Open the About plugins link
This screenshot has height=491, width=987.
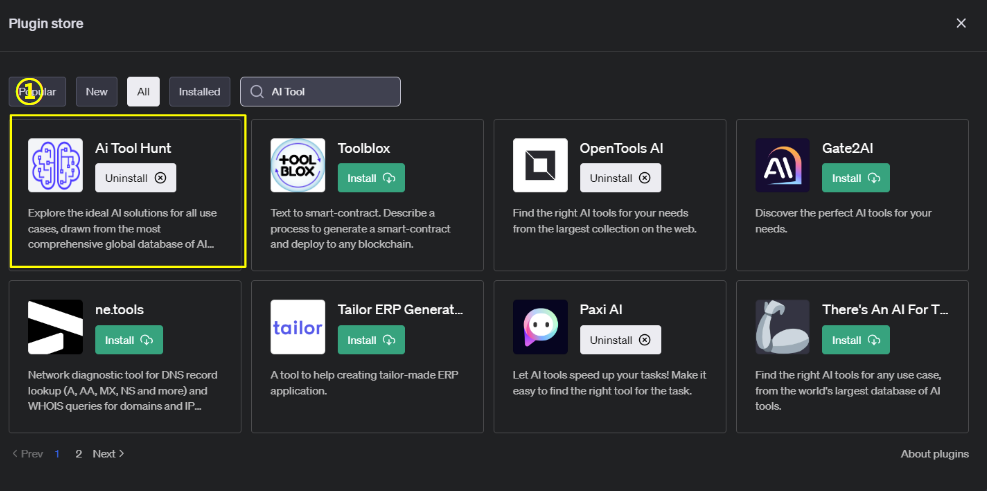point(935,454)
